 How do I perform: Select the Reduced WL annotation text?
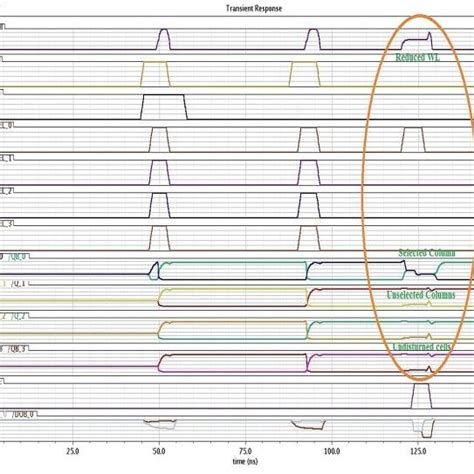417,57
